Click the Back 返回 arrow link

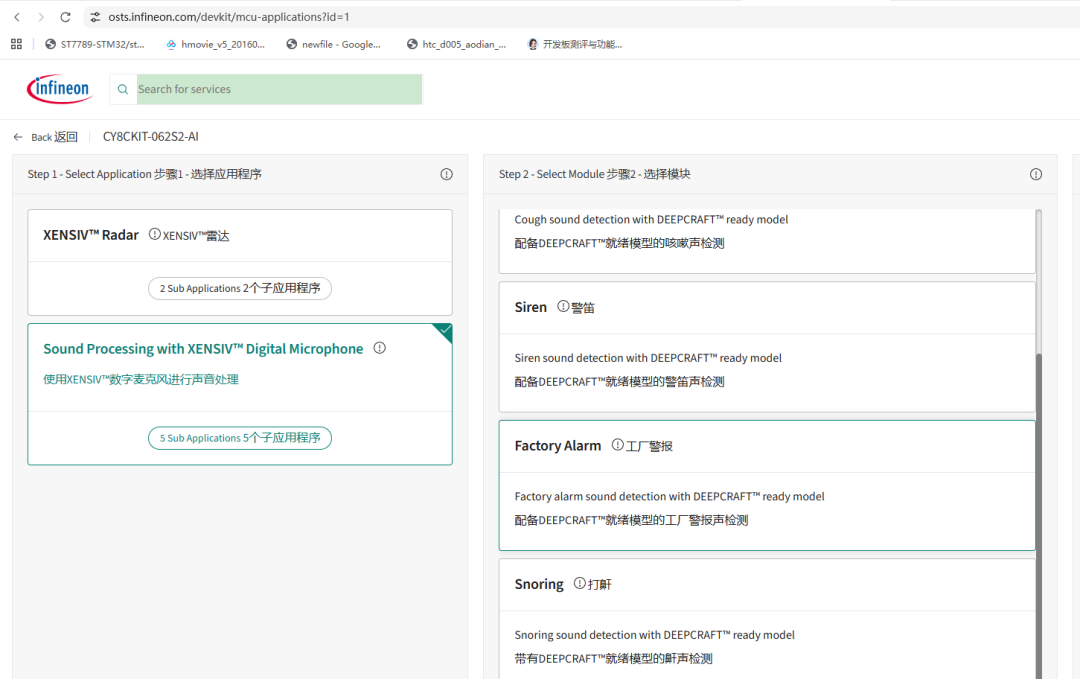(45, 137)
